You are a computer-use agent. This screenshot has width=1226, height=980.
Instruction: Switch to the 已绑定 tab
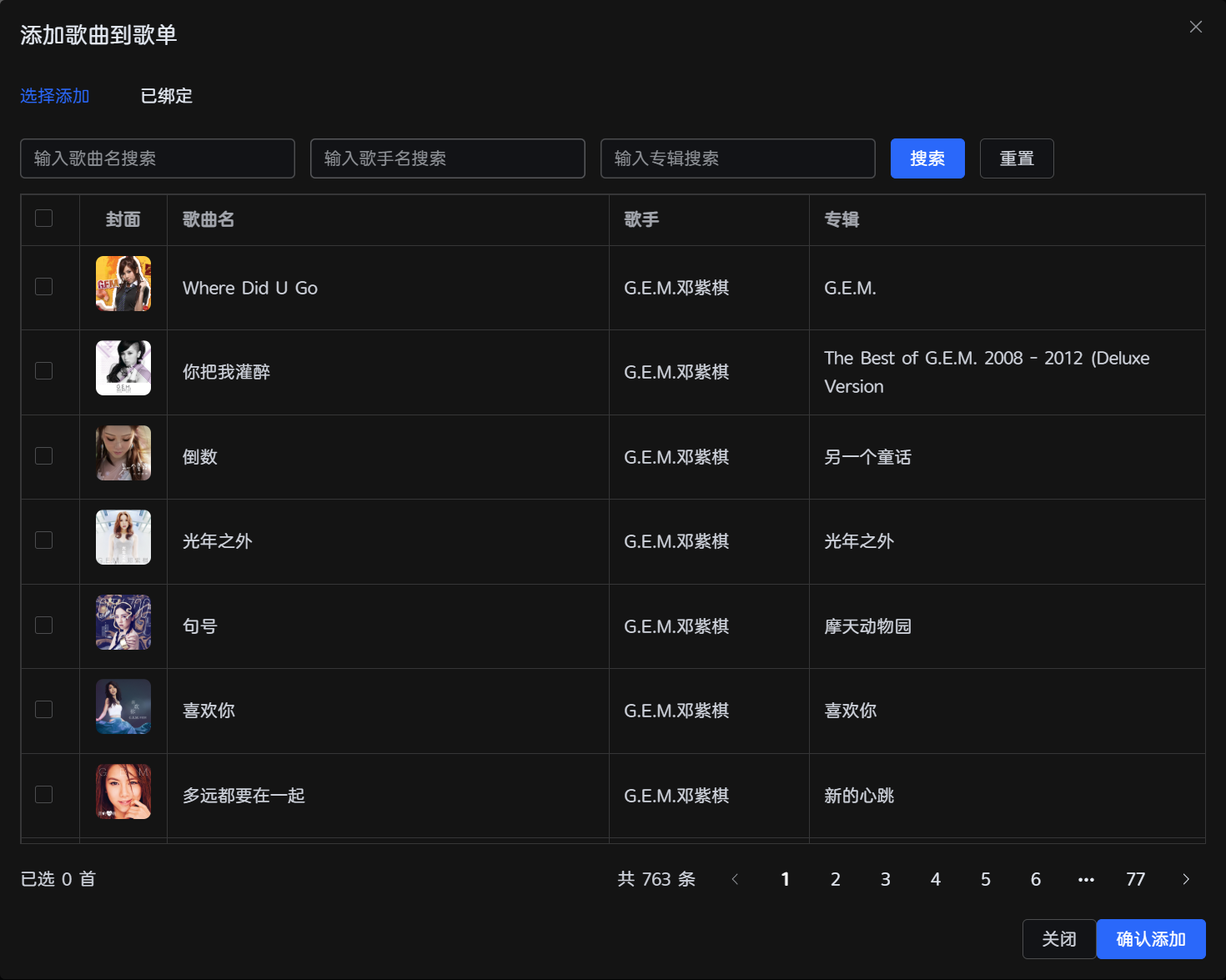(166, 96)
